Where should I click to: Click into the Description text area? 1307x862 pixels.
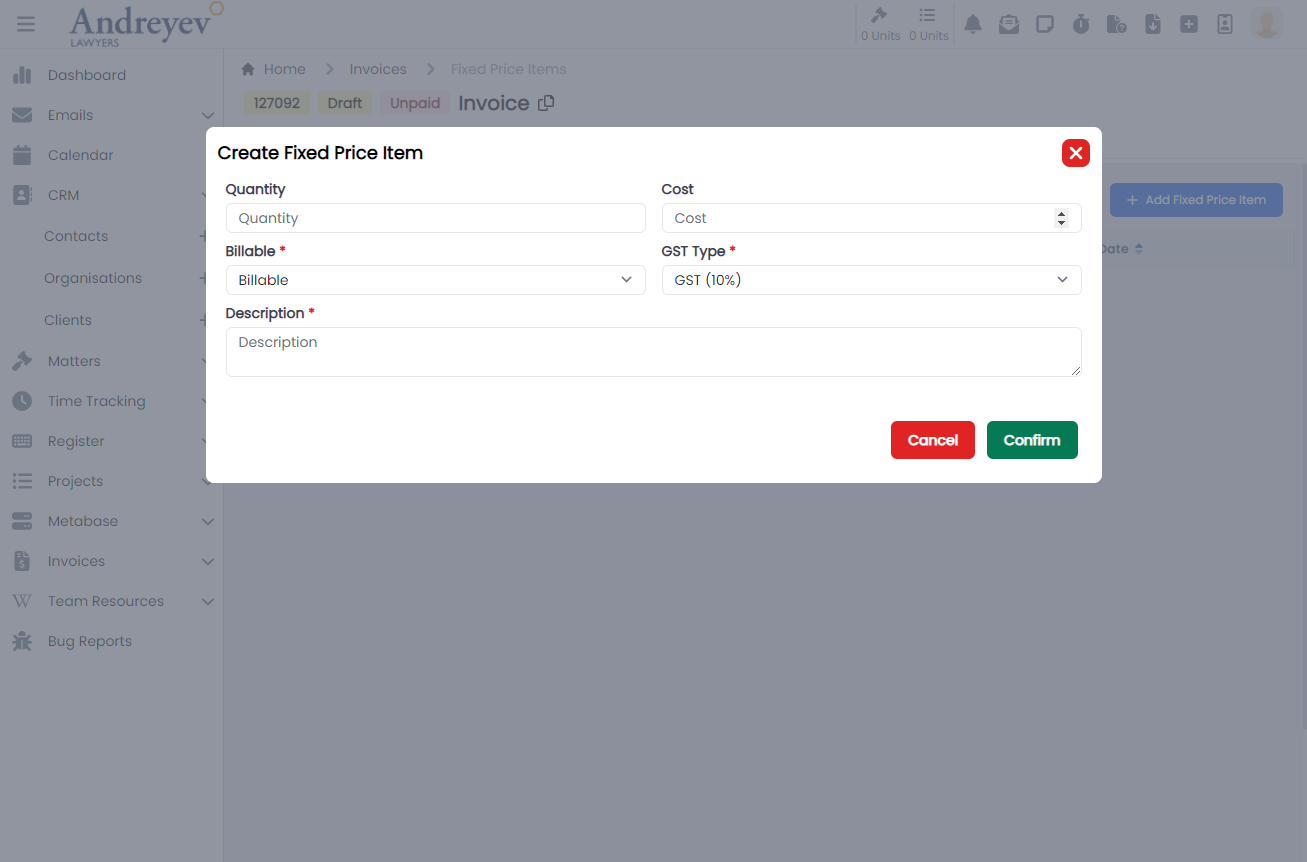point(653,352)
